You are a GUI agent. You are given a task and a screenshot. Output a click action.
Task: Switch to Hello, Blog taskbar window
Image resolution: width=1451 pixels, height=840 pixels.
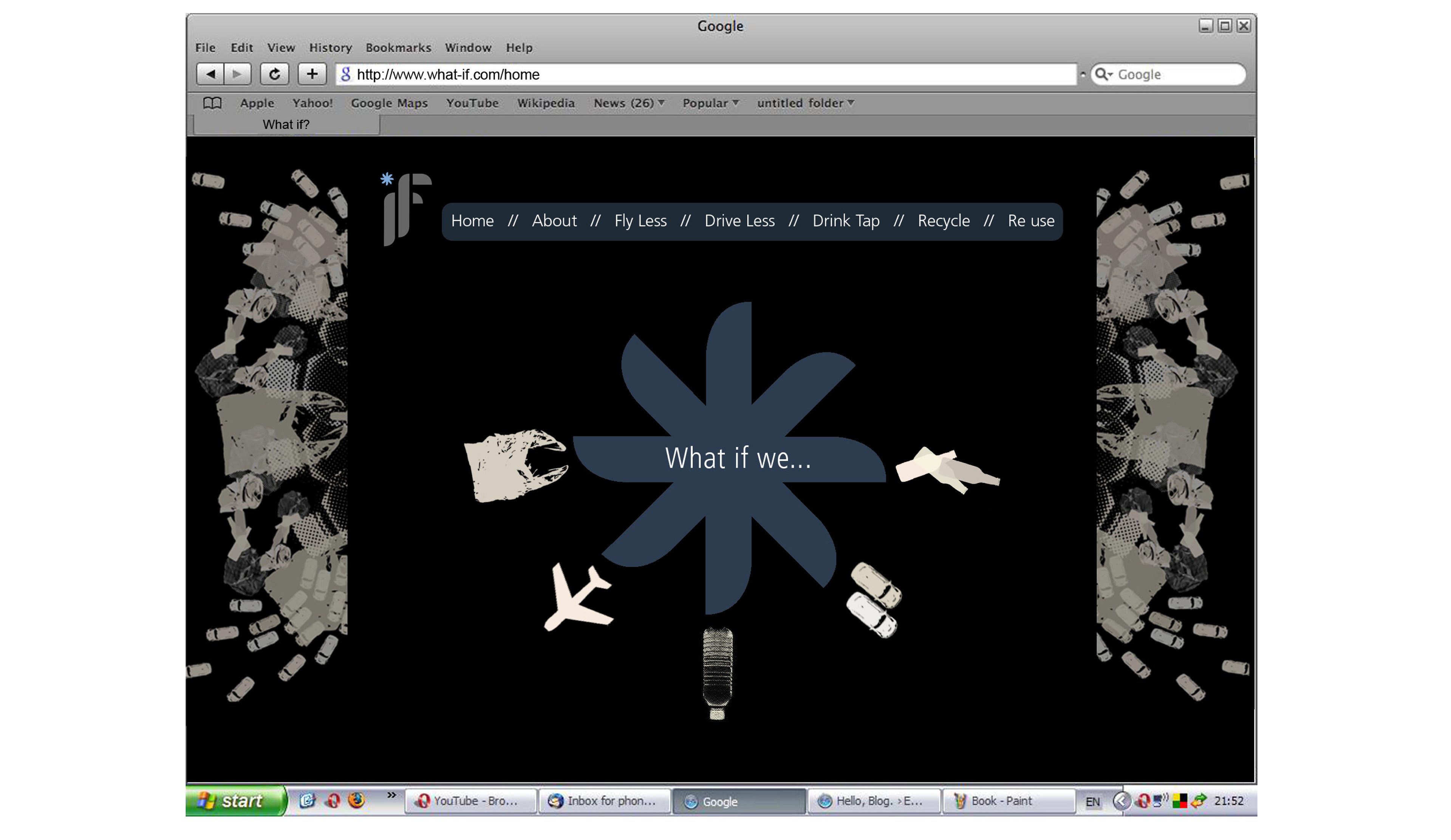coord(874,801)
